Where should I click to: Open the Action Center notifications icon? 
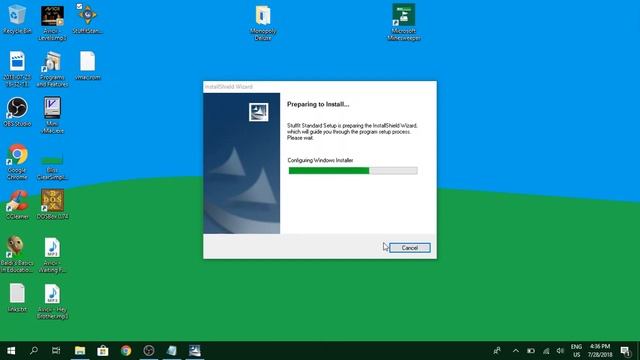pos(625,351)
